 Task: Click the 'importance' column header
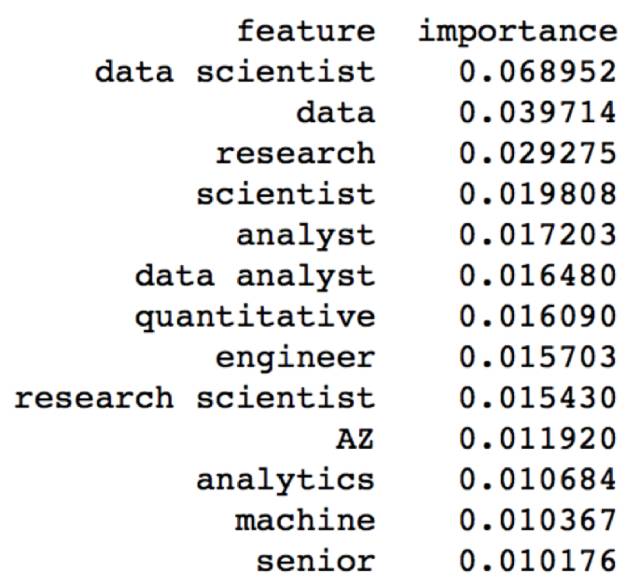[518, 33]
